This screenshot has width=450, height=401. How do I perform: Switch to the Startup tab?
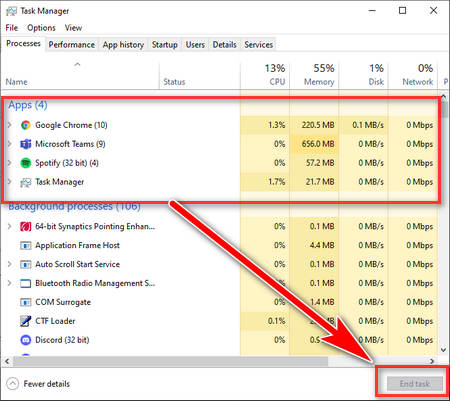165,45
